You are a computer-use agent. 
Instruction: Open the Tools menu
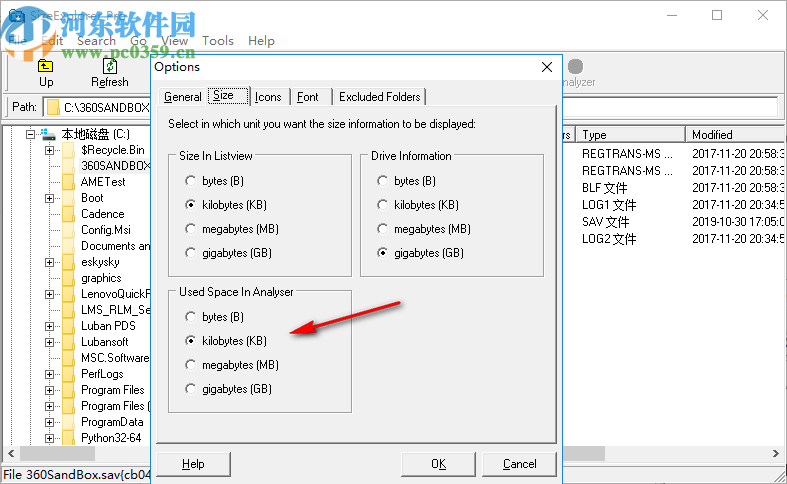[x=218, y=41]
